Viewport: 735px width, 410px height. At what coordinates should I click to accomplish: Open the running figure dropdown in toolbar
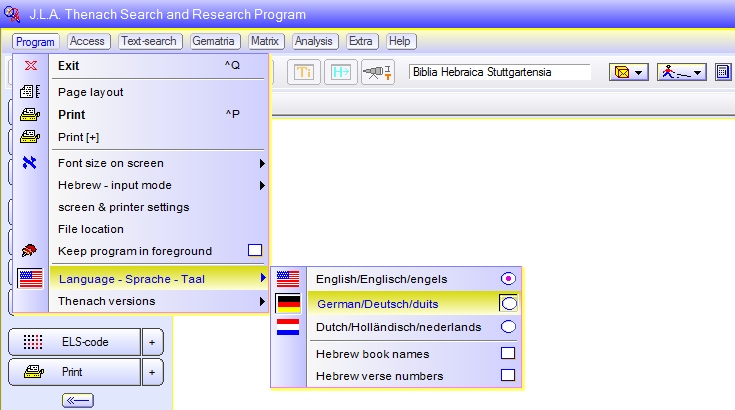click(682, 73)
